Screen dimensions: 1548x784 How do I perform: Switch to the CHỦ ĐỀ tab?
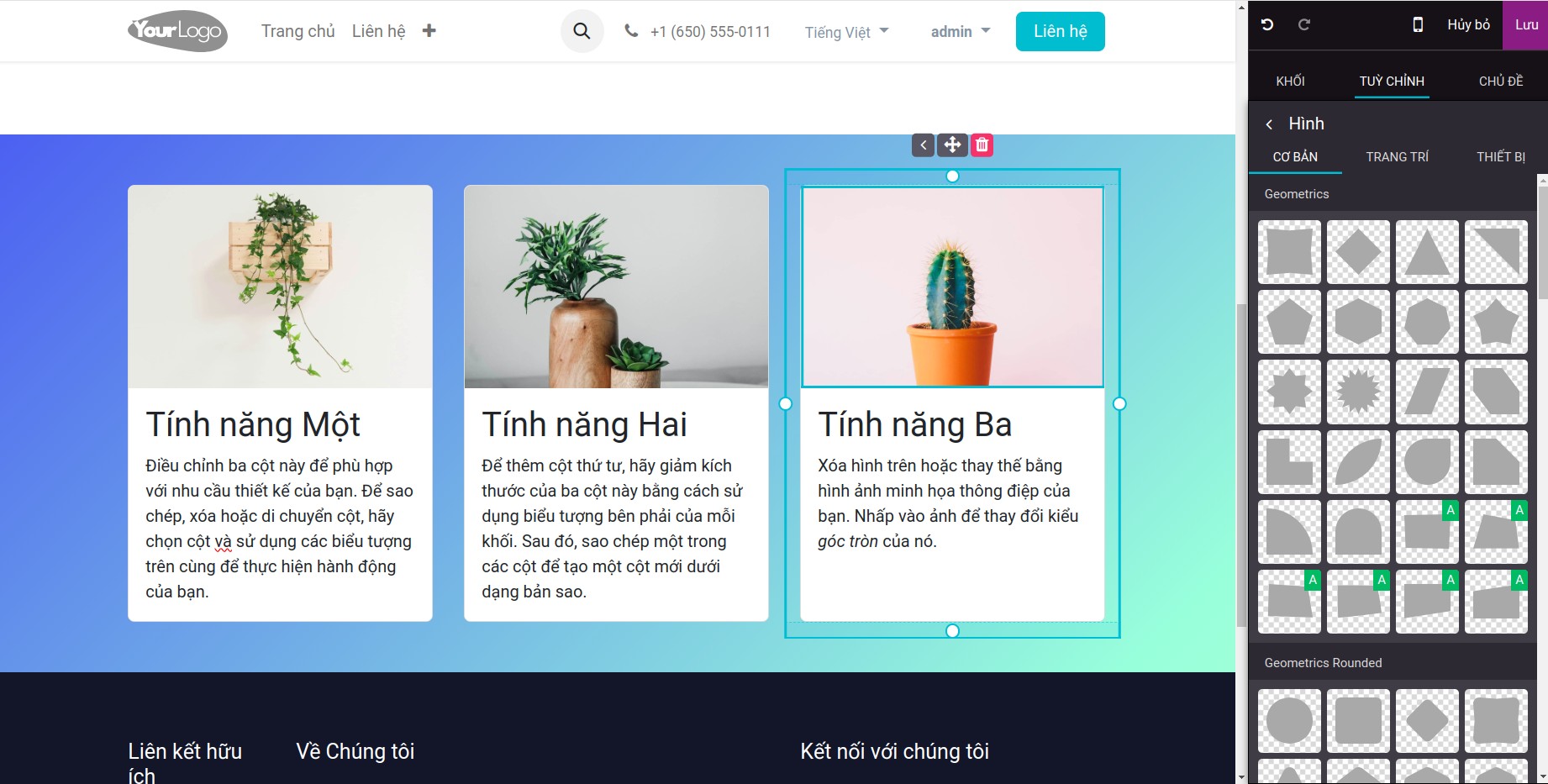coord(1501,81)
